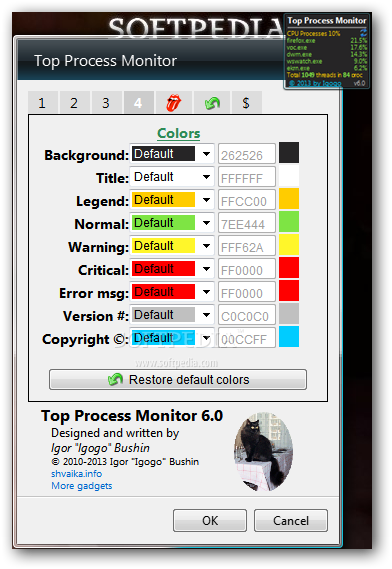Click the Cancel button
The height and width of the screenshot is (569, 392).
291,520
